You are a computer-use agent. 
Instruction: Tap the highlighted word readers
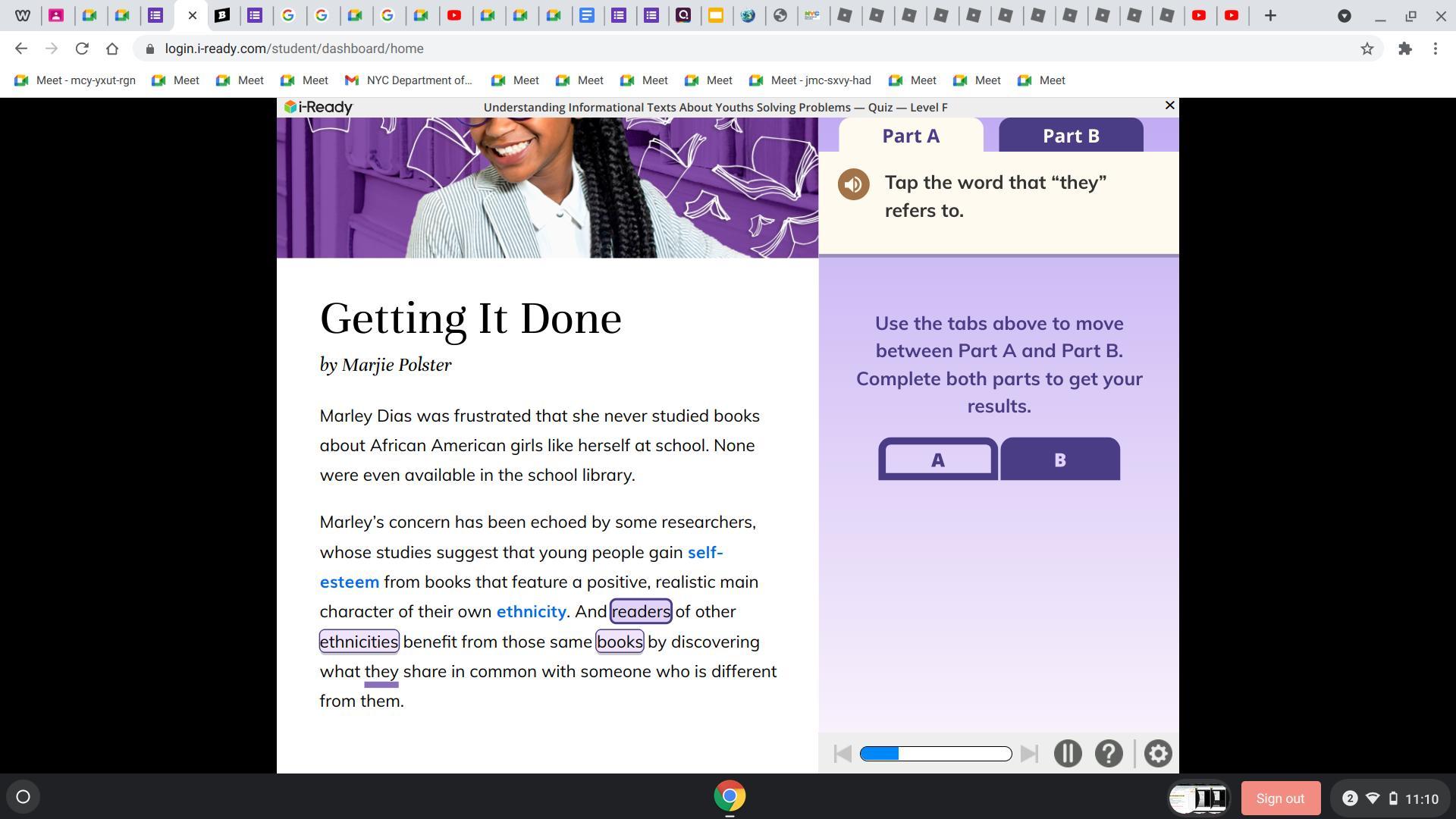tap(641, 612)
